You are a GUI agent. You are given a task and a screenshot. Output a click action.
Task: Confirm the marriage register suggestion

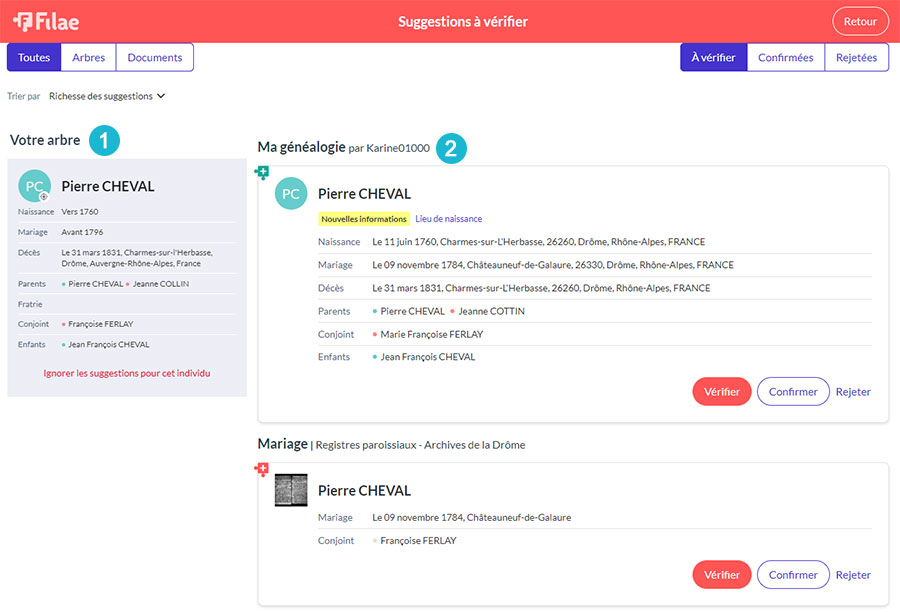[793, 575]
